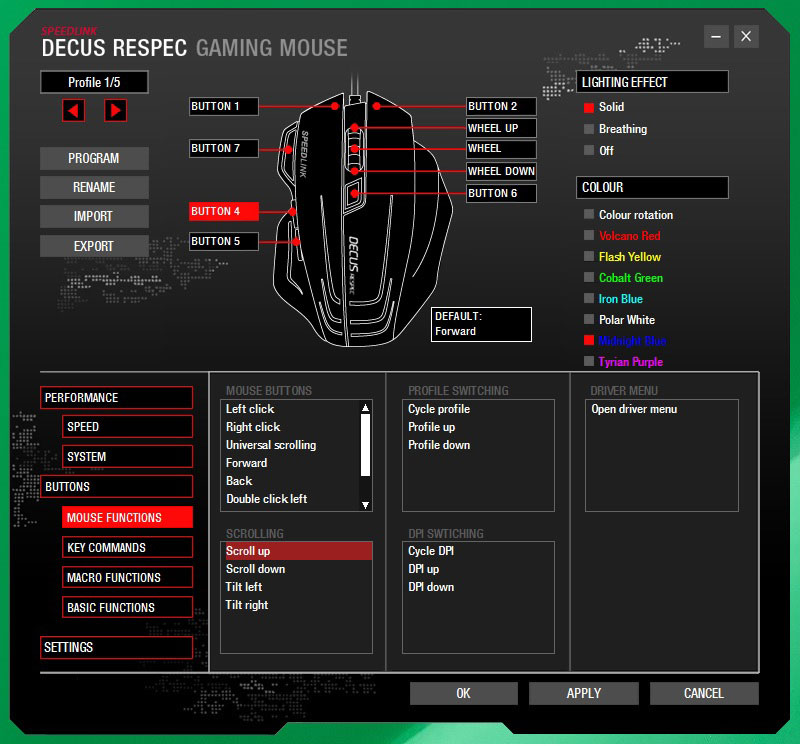Viewport: 800px width, 746px height.
Task: Open the SETTINGS section
Action: click(x=116, y=648)
